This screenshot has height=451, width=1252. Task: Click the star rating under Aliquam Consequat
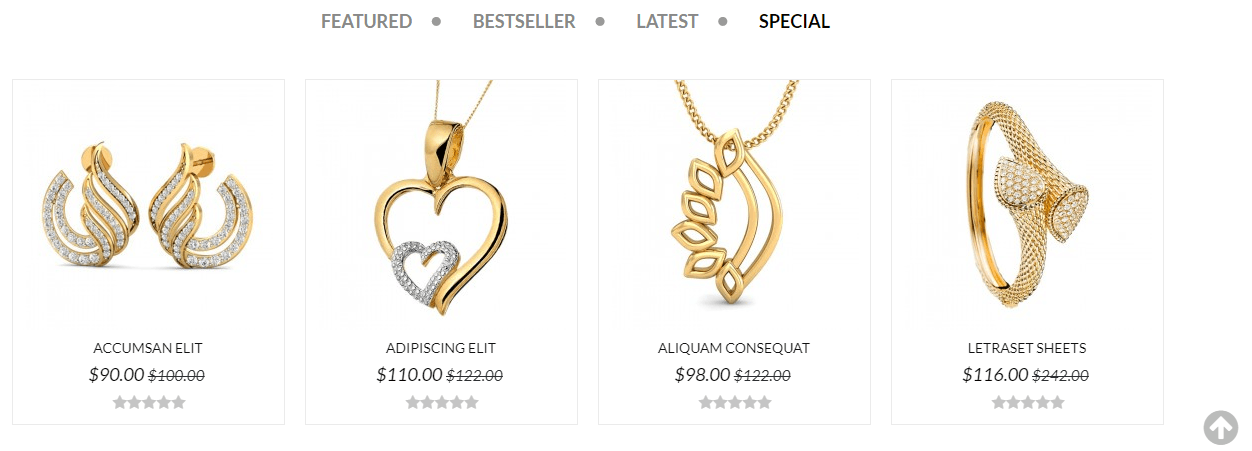tap(735, 402)
